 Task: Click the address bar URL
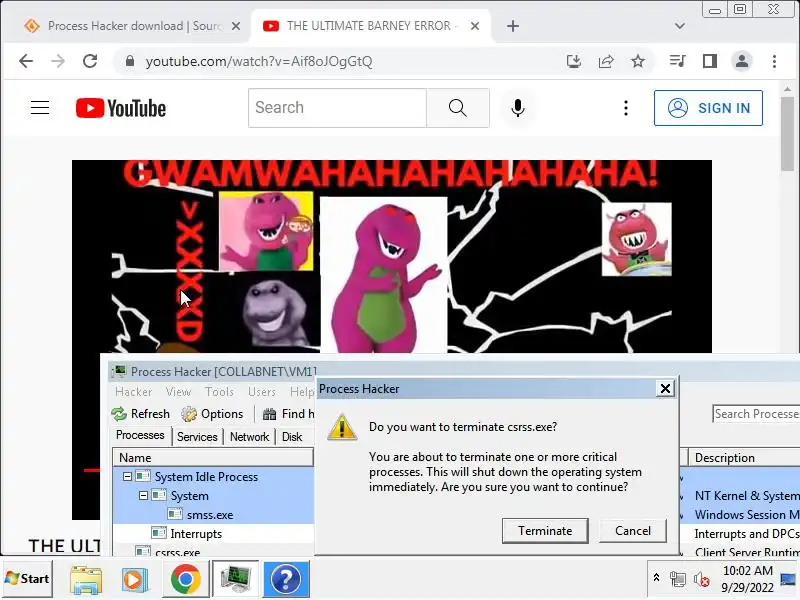pos(259,61)
